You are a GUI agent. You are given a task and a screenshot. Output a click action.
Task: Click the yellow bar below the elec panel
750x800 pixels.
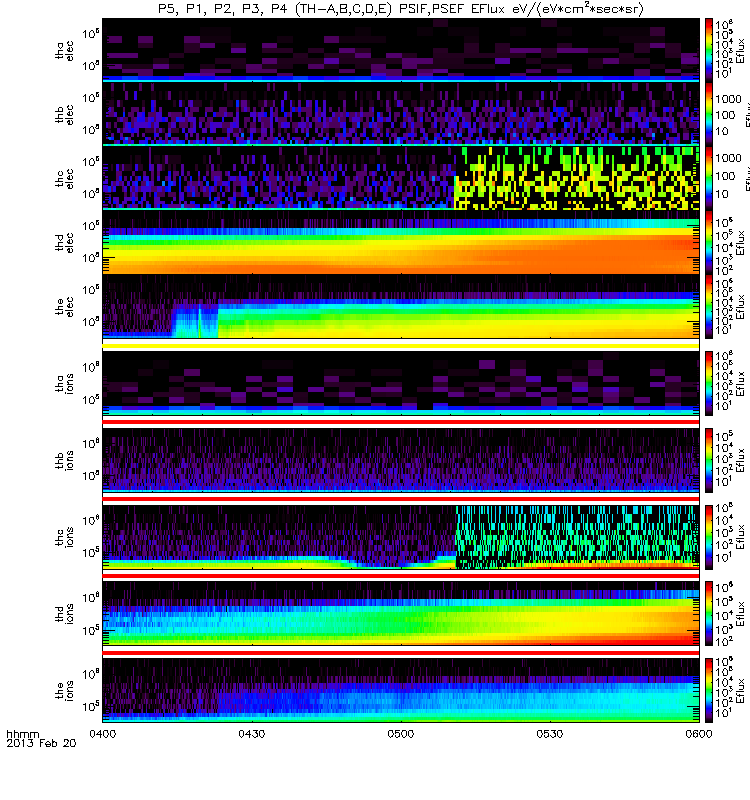tap(401, 346)
